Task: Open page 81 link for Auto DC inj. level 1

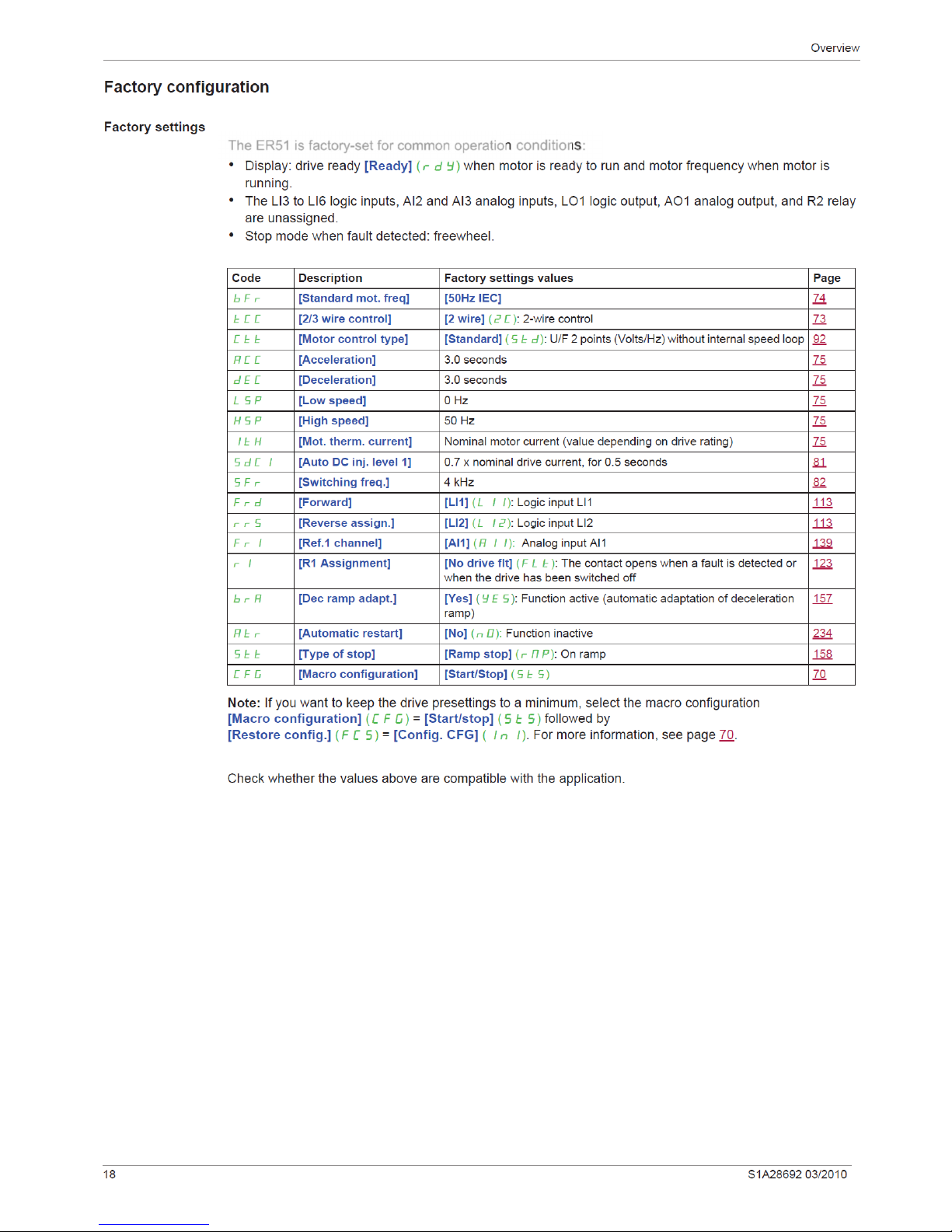Action: tap(819, 462)
